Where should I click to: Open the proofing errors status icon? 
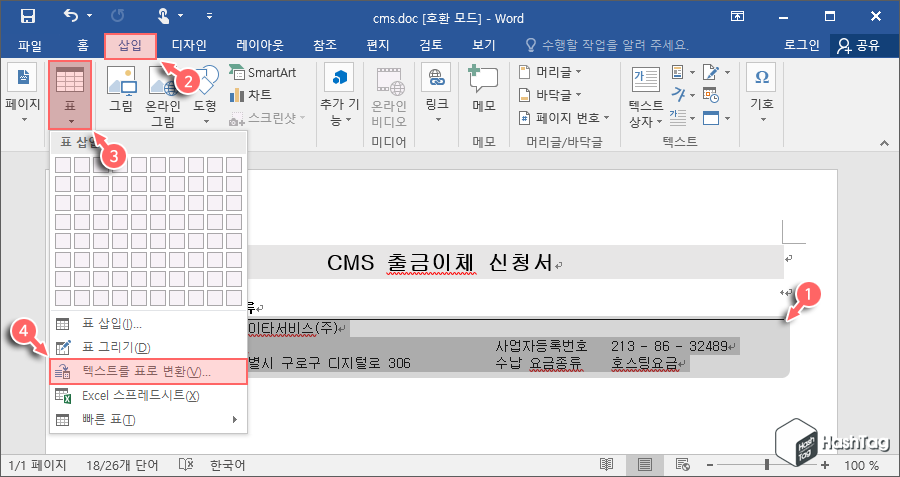click(186, 465)
